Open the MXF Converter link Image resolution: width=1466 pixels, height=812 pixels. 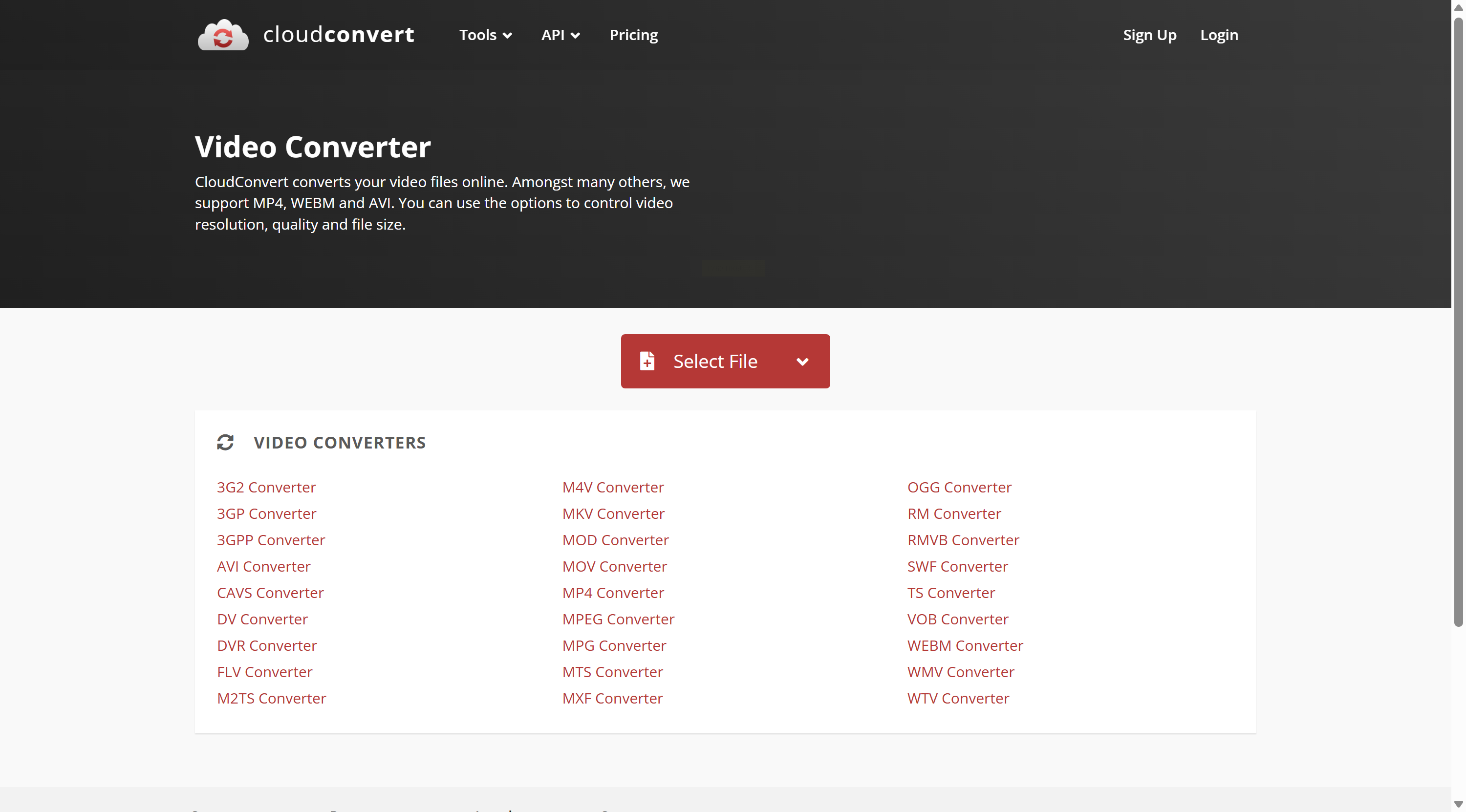pos(612,699)
